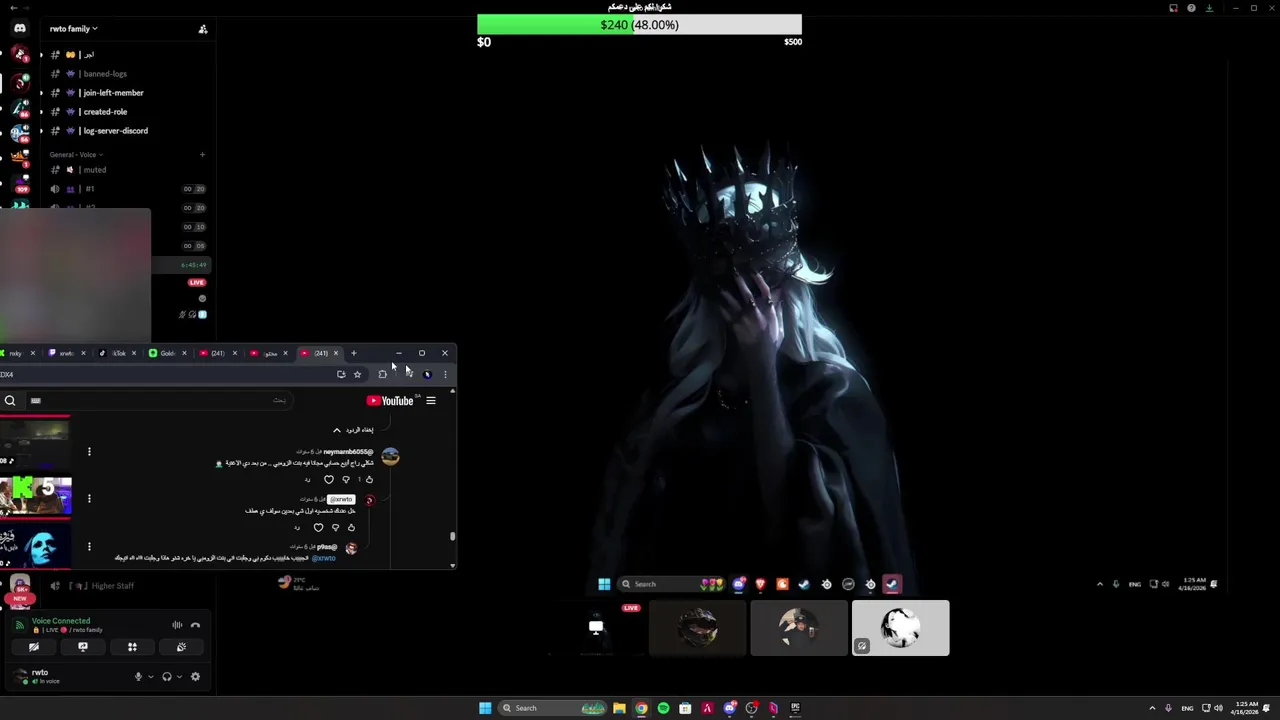This screenshot has width=1280, height=720.
Task: Select the LIVE screen share tile
Action: click(597, 628)
